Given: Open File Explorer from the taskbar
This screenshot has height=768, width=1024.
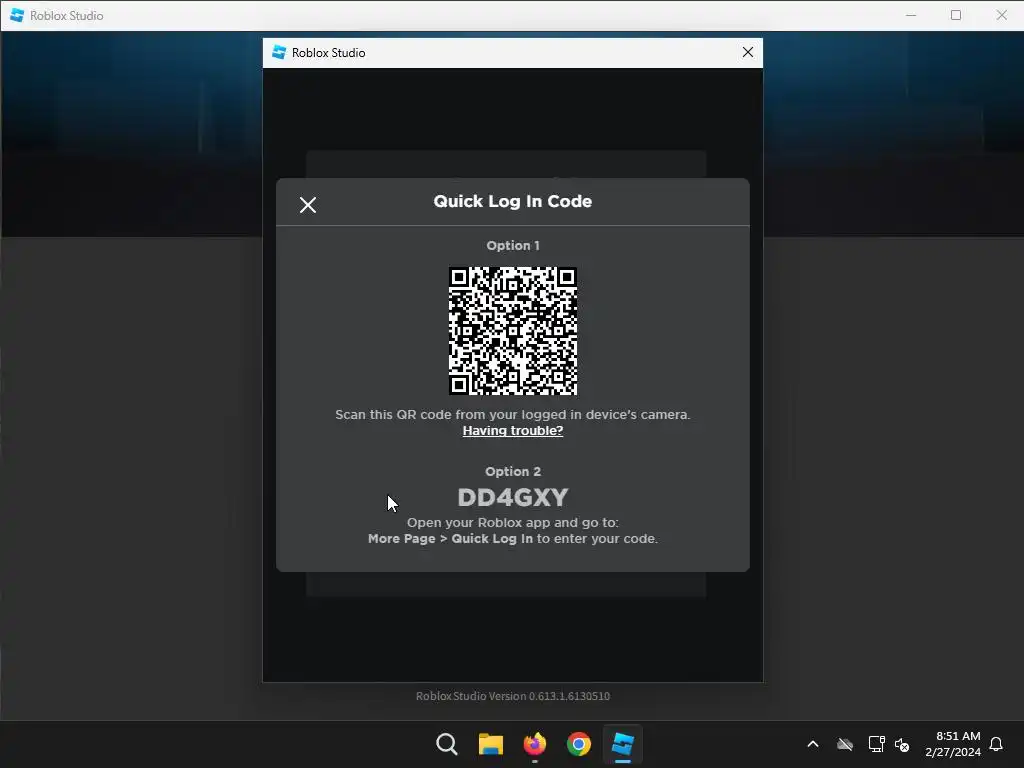Looking at the screenshot, I should tap(490, 744).
